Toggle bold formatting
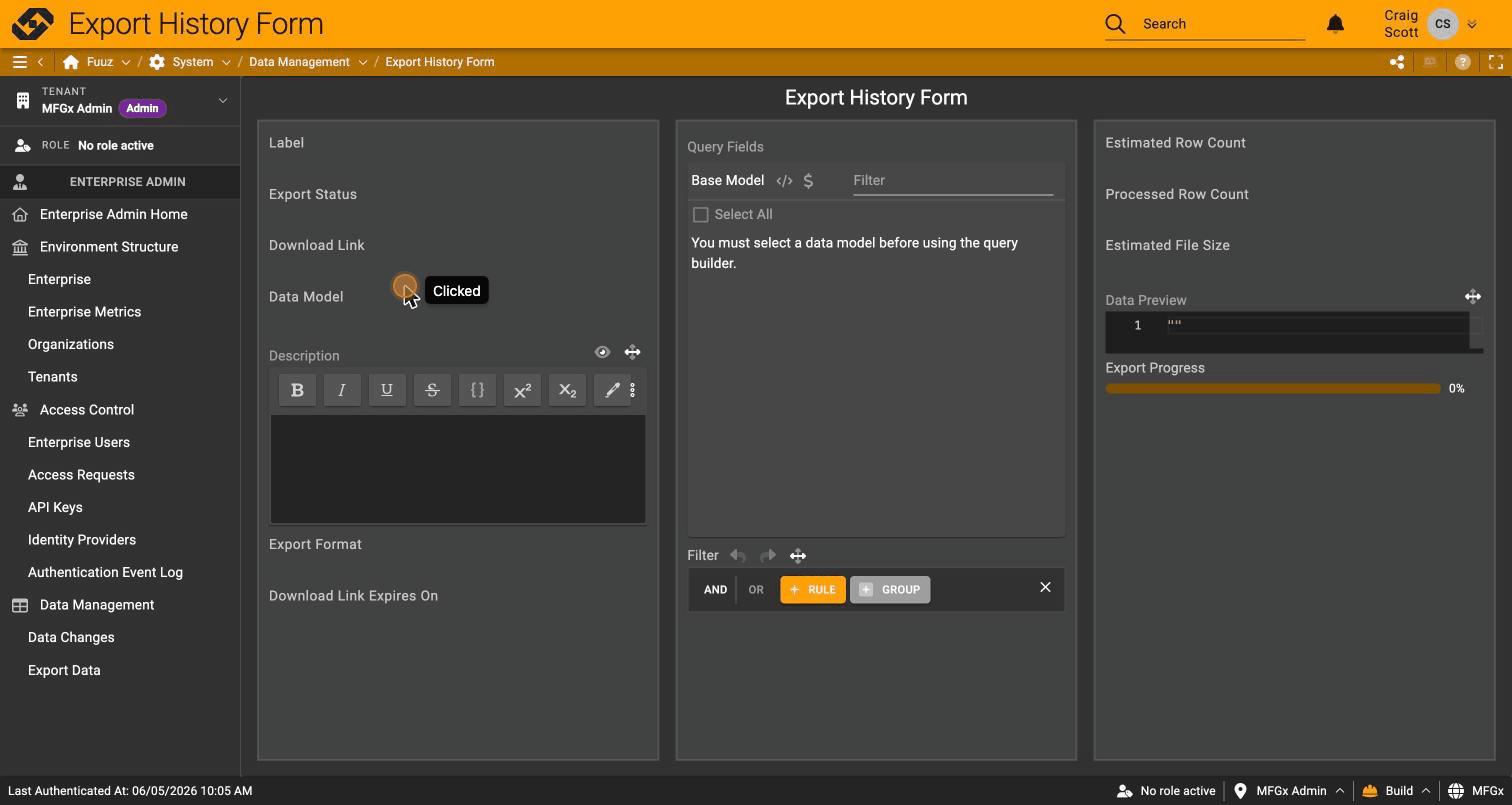 [297, 390]
